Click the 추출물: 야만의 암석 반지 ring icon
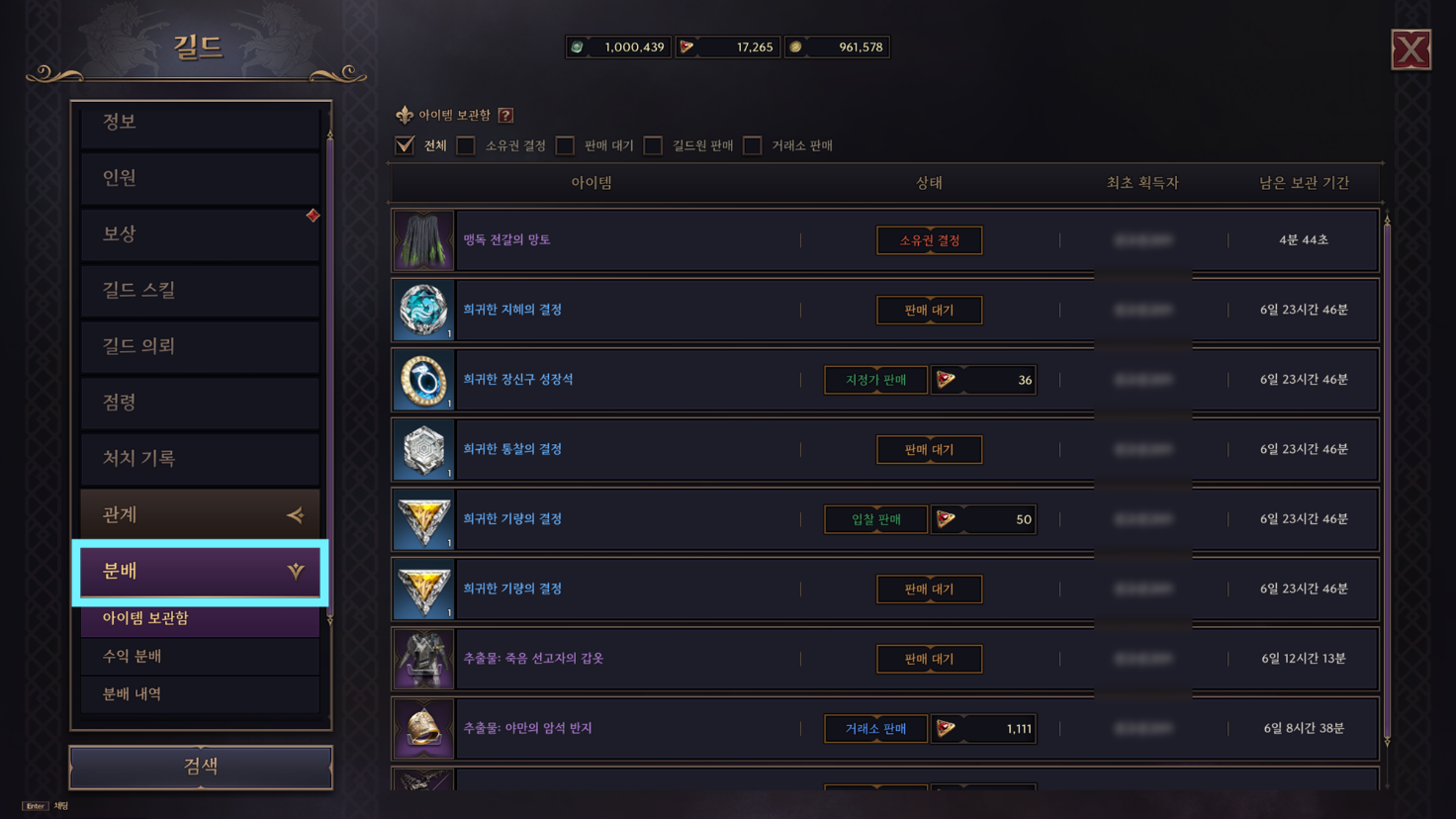The height and width of the screenshot is (819, 1456). point(423,729)
